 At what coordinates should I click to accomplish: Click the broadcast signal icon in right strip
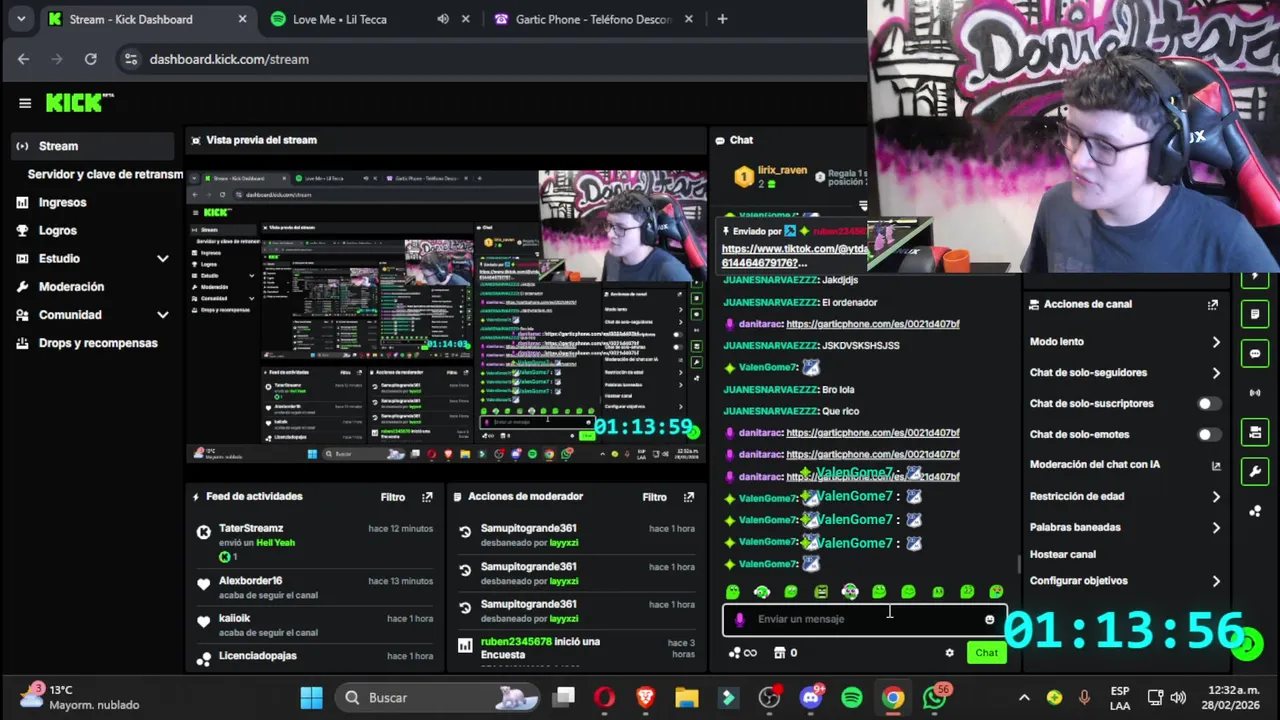pos(1255,393)
